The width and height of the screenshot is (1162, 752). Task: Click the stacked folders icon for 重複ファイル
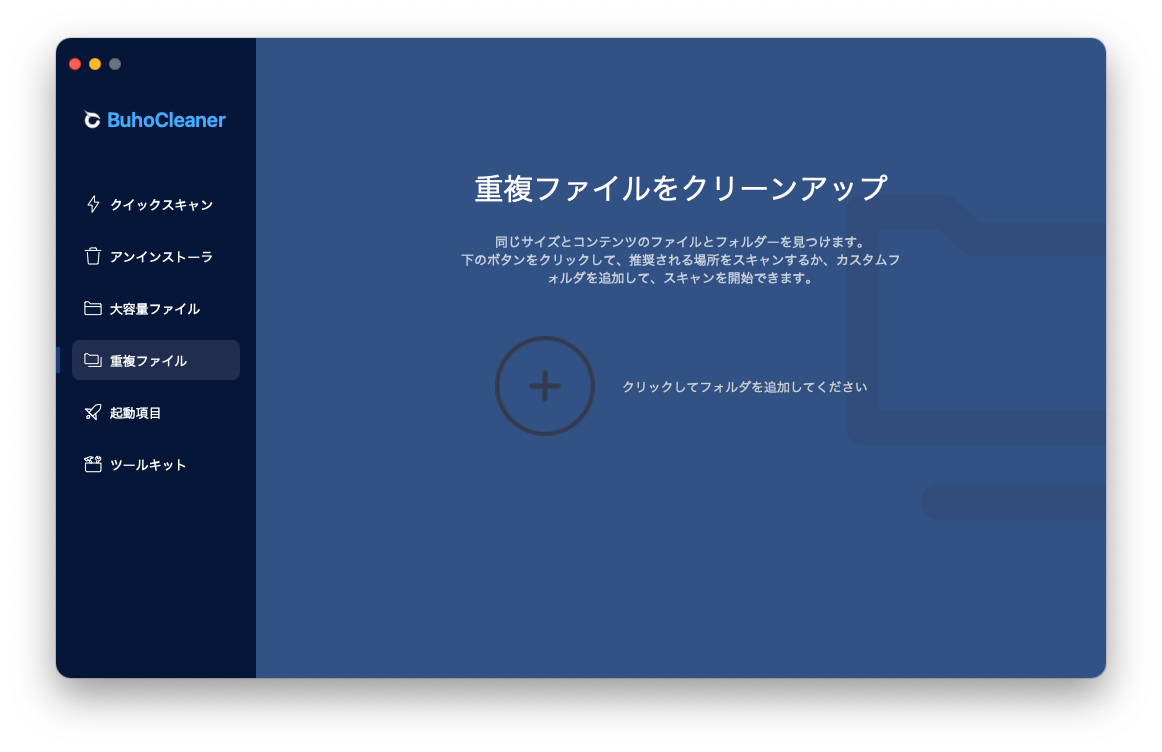pos(93,360)
